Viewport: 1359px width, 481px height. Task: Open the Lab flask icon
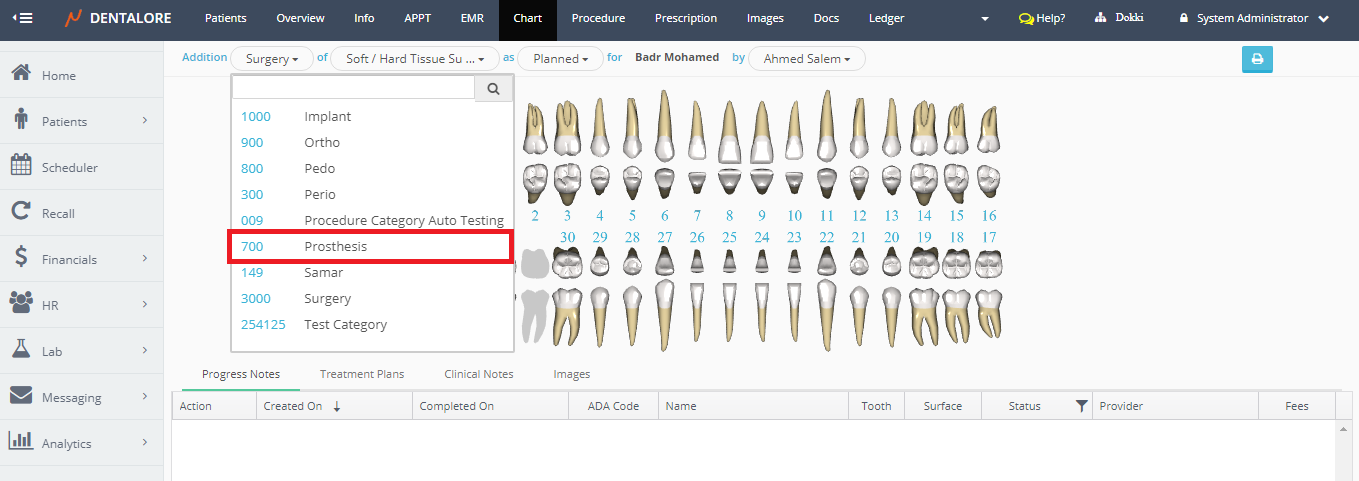(21, 351)
